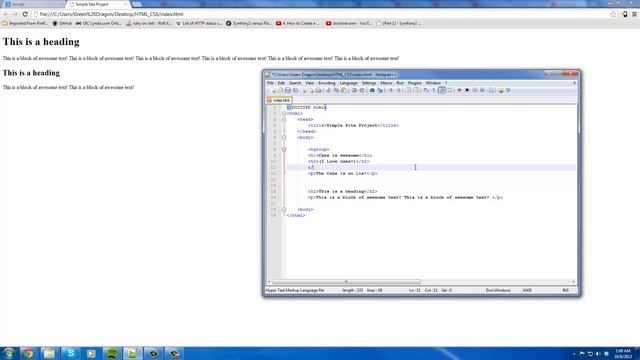Click the Save All icon in Notepad++
This screenshot has height=360, width=640.
pyautogui.click(x=295, y=90)
